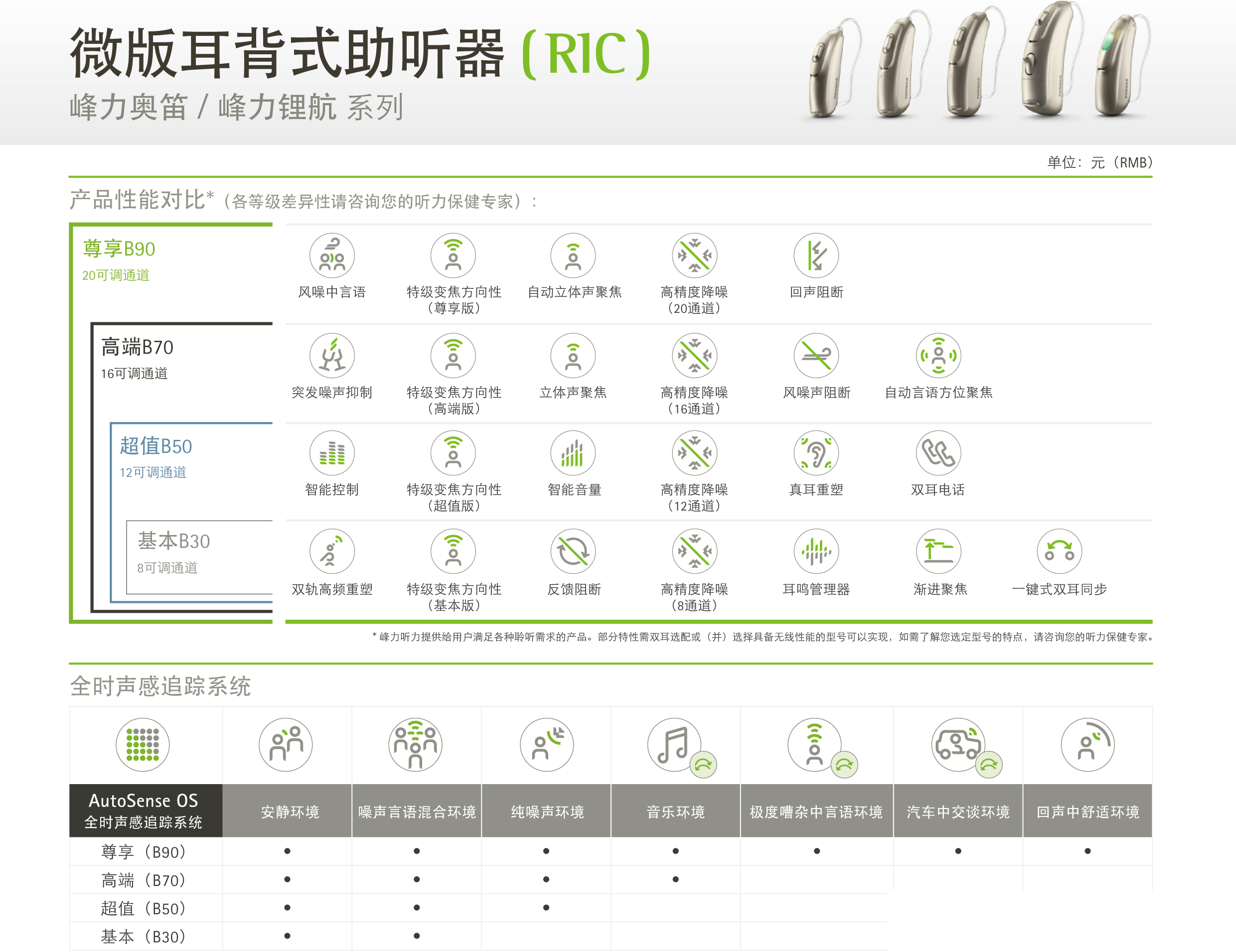Viewport: 1236px width, 952px height.
Task: Click the 双耳电话 phone icon
Action: click(938, 453)
